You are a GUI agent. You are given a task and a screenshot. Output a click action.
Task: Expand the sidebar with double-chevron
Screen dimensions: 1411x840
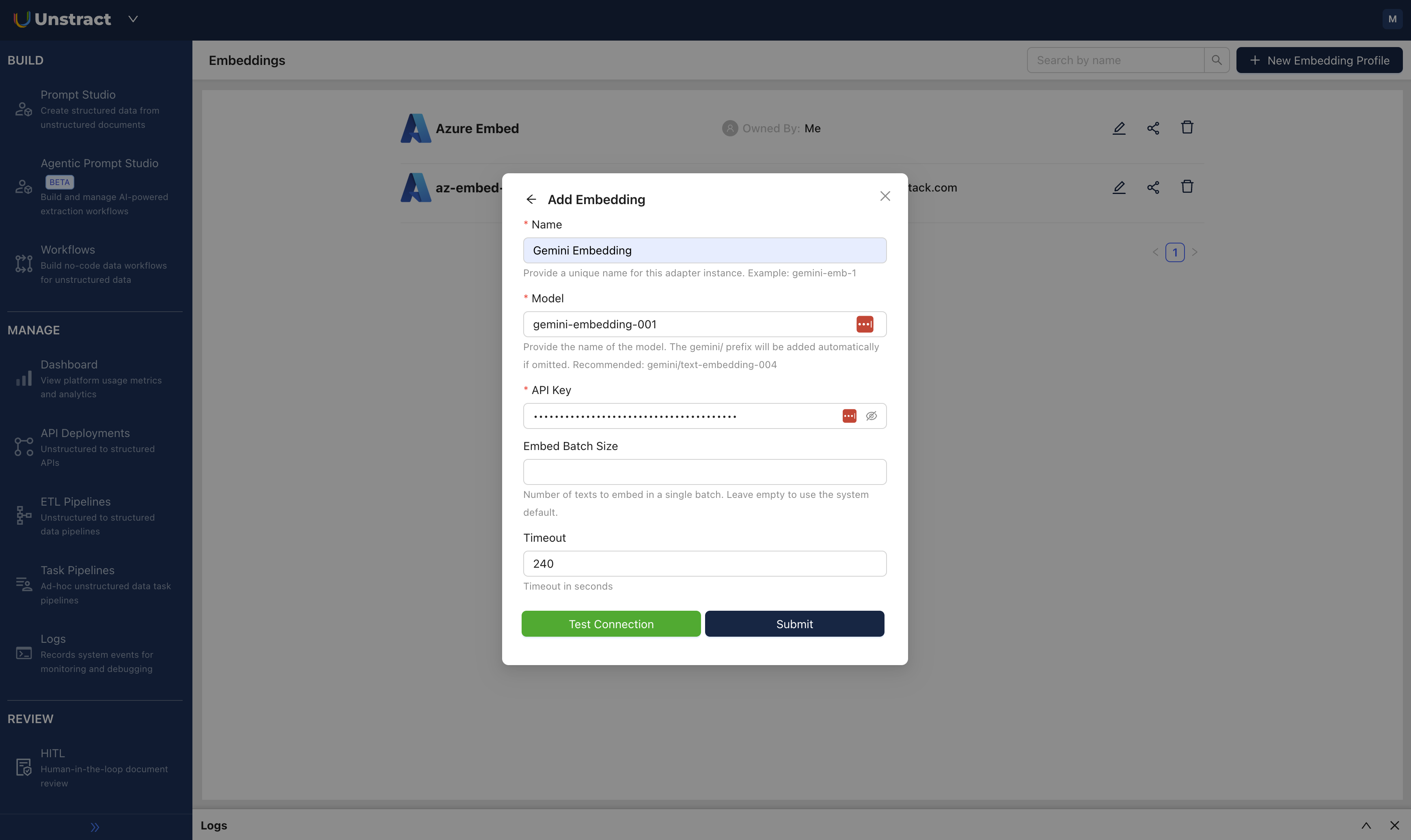pos(95,827)
